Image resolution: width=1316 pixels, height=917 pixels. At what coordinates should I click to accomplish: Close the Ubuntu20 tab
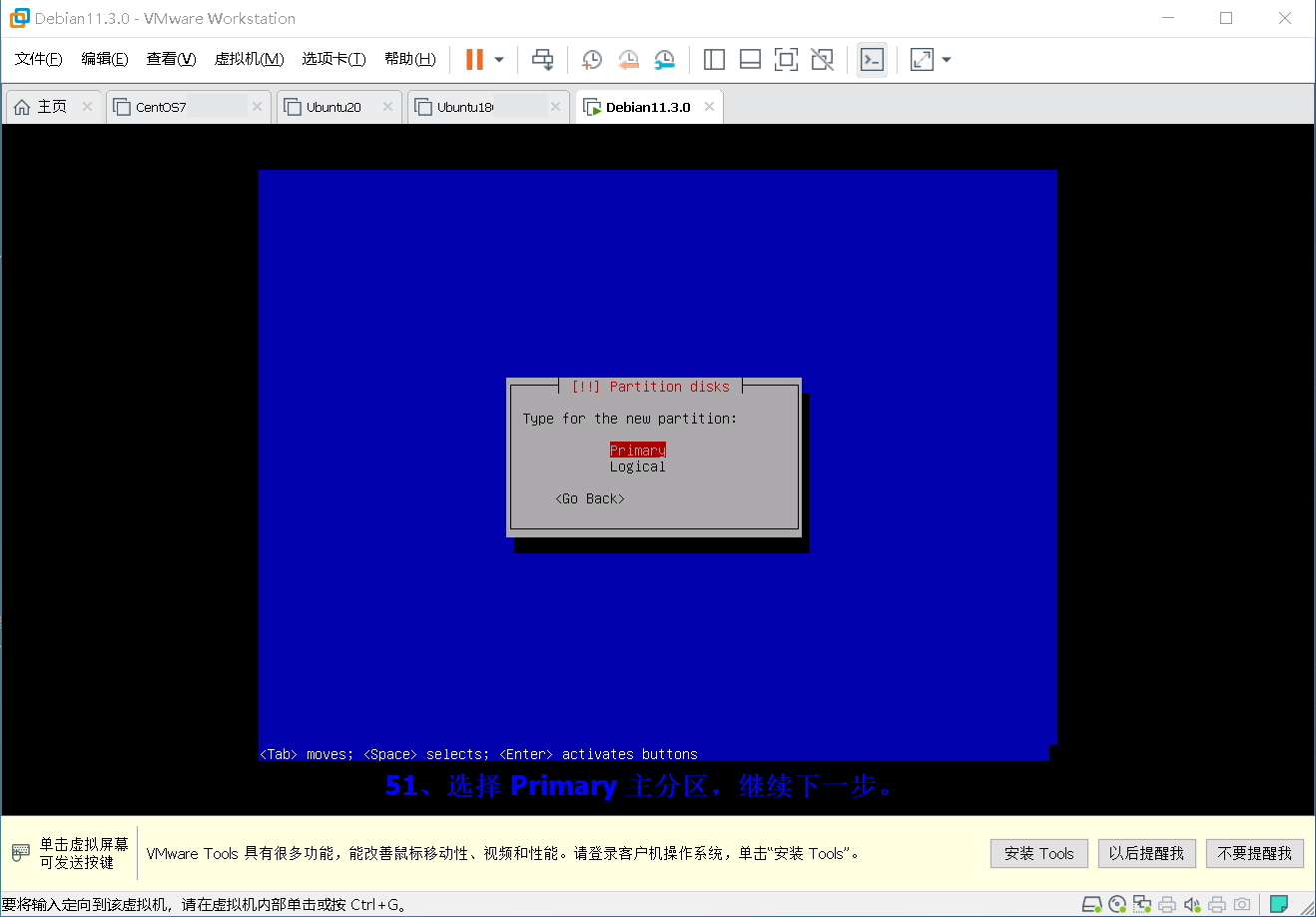point(388,107)
